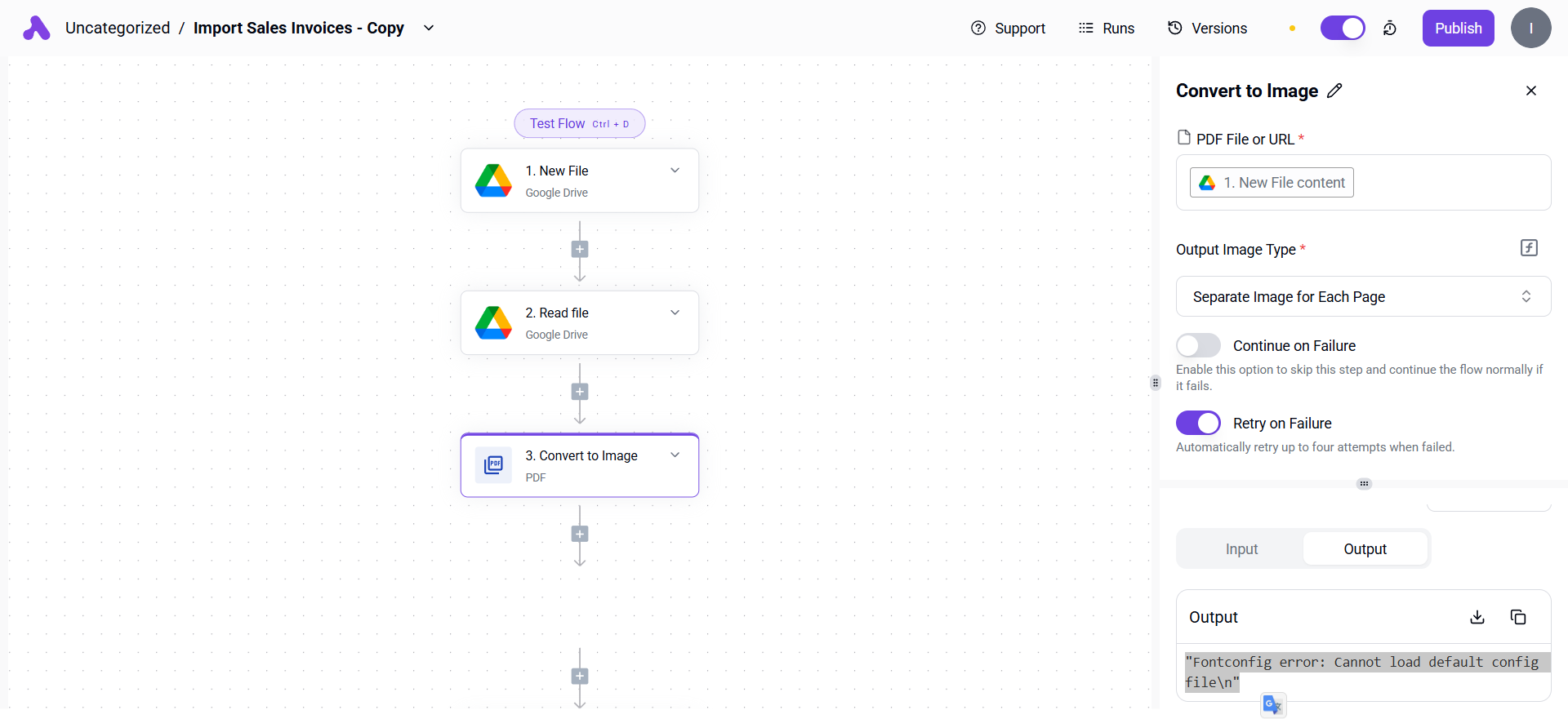The width and height of the screenshot is (1568, 719).
Task: Click the Publish button
Action: click(x=1458, y=28)
